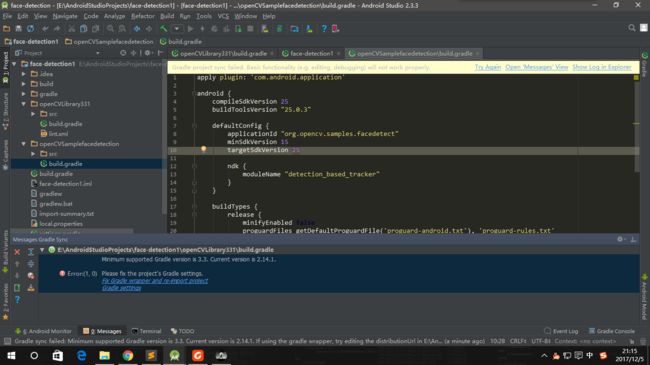Click the Gradle settings link
This screenshot has width=650, height=365.
click(121, 288)
